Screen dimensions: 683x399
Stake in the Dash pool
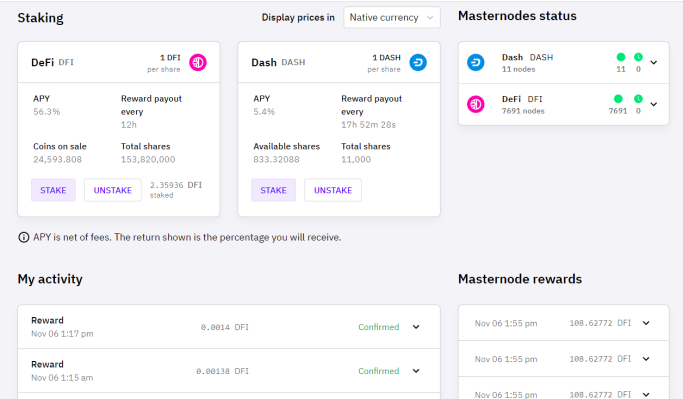(x=273, y=190)
